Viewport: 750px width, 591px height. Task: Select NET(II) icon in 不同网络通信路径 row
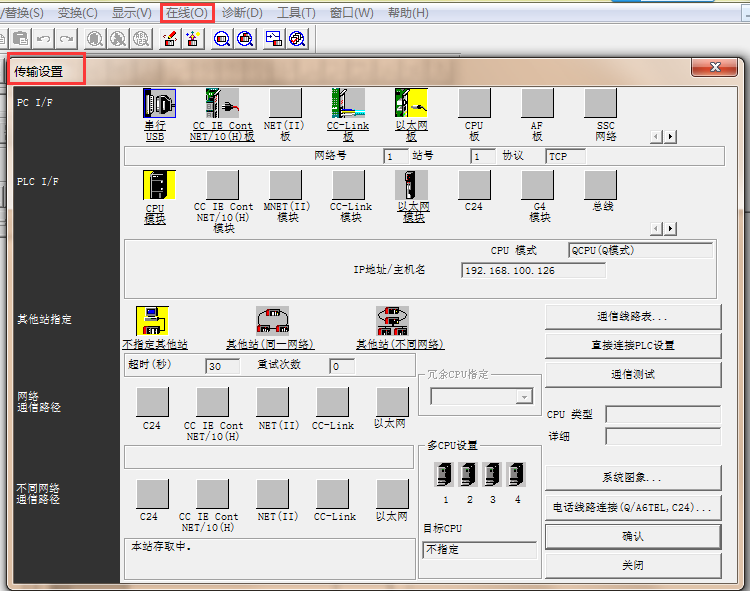(273, 494)
